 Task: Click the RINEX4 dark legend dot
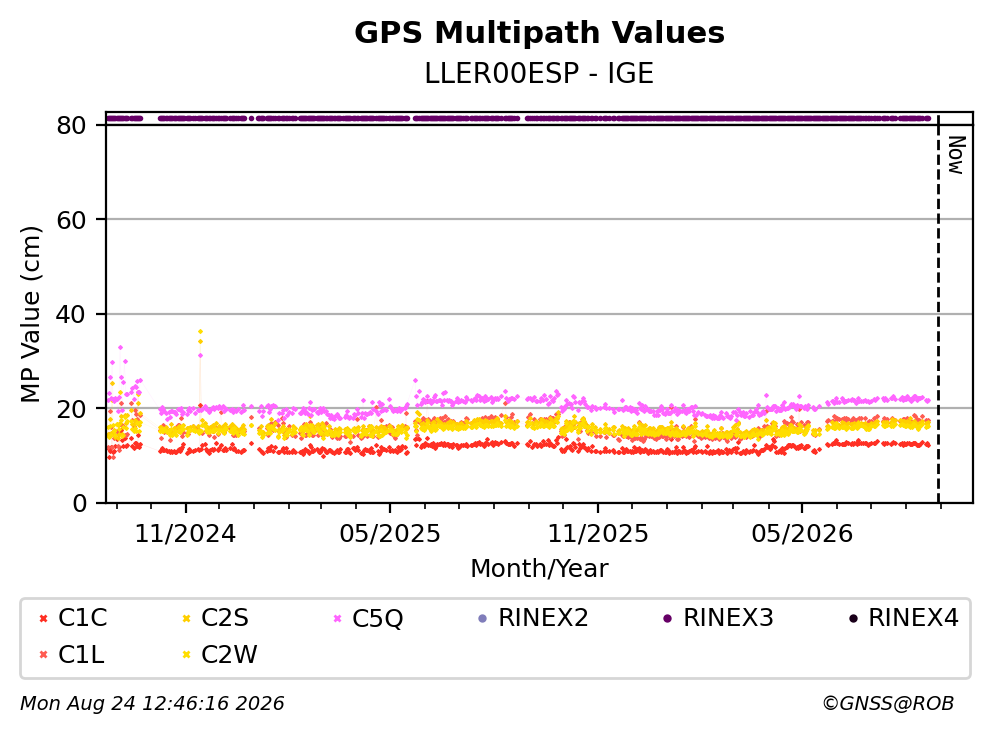(x=853, y=618)
